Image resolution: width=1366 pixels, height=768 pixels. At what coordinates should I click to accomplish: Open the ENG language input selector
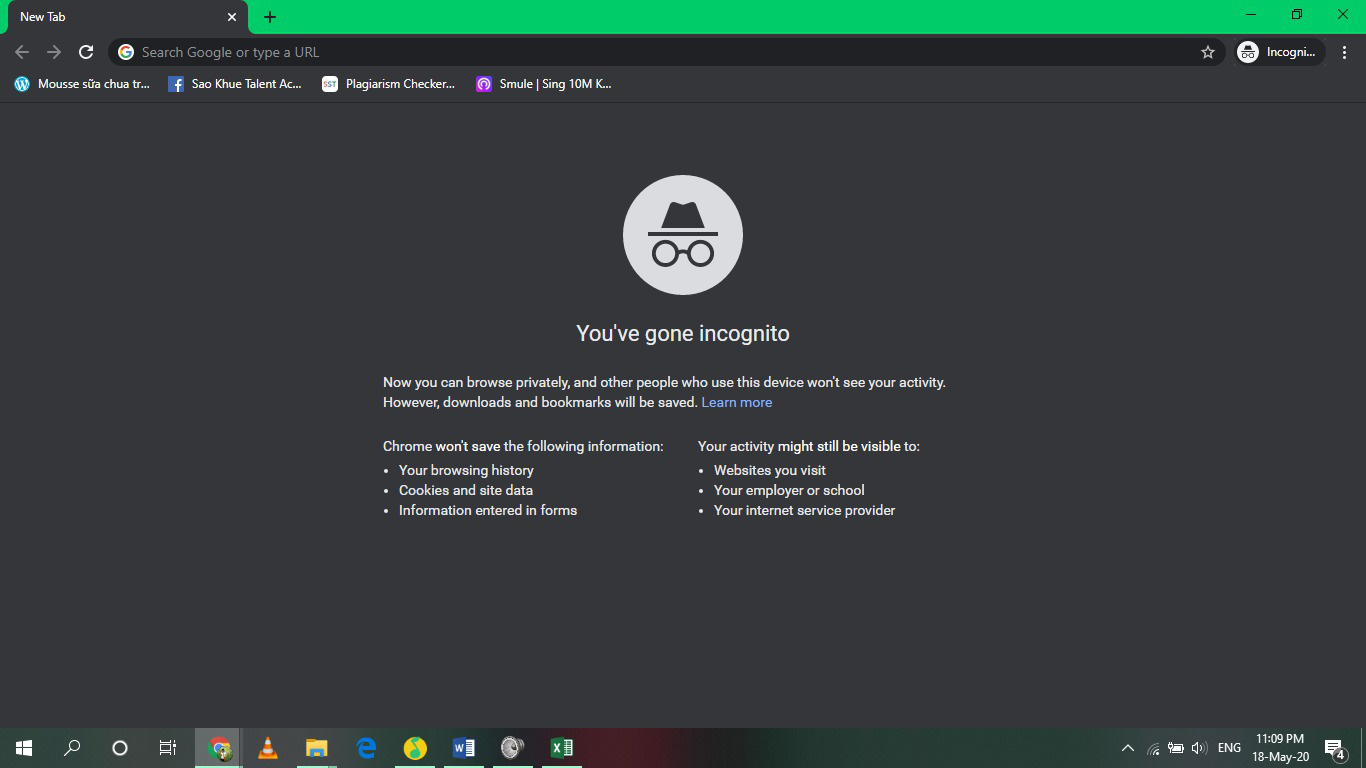pyautogui.click(x=1229, y=748)
